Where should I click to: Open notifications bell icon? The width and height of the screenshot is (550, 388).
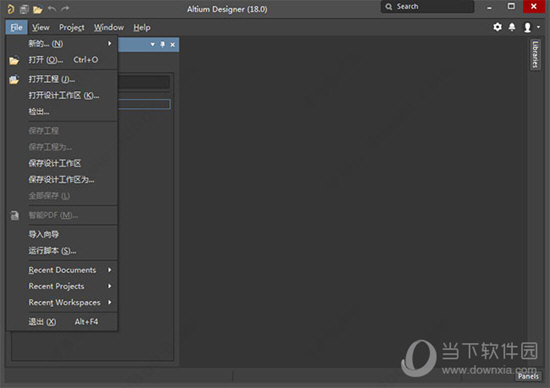point(512,27)
